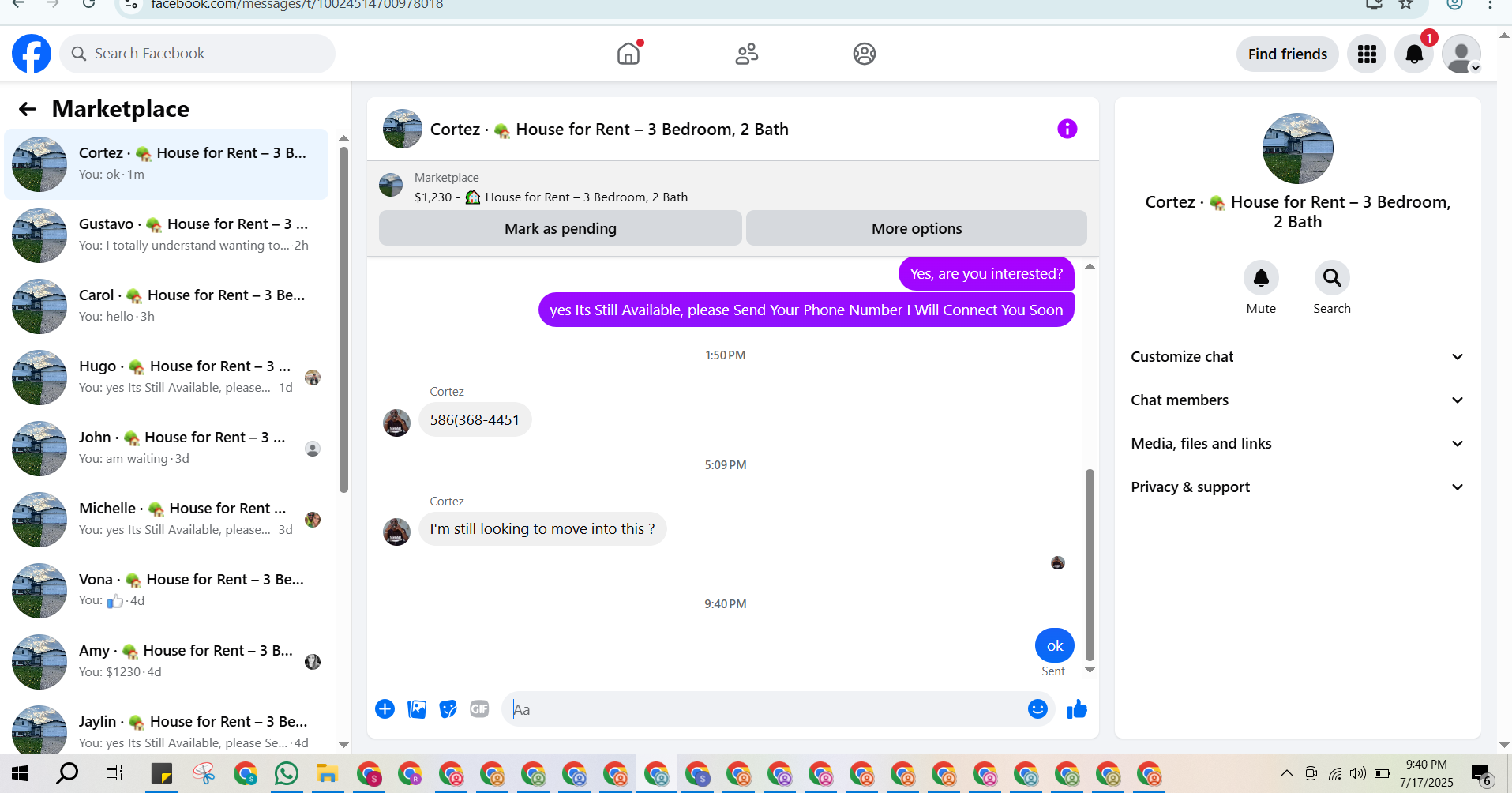
Task: Mute this conversation with the bell icon
Action: (x=1261, y=278)
